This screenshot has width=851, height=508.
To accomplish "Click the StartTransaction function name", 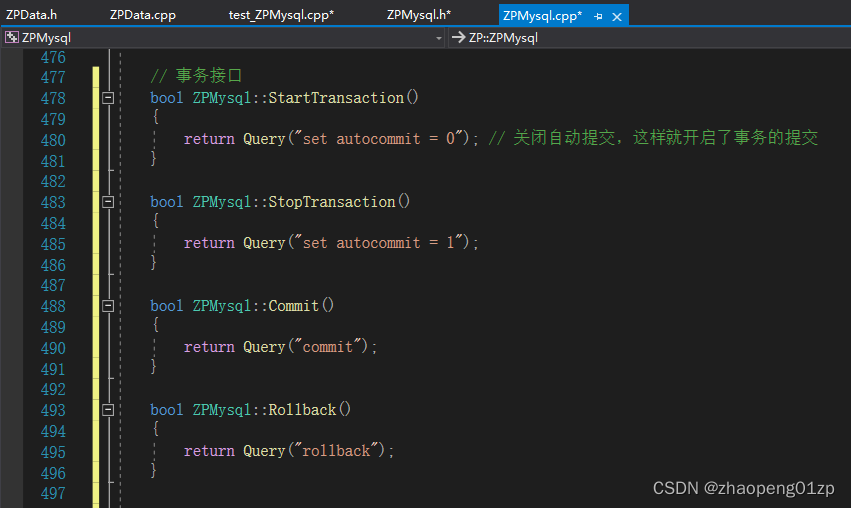I will tap(336, 98).
